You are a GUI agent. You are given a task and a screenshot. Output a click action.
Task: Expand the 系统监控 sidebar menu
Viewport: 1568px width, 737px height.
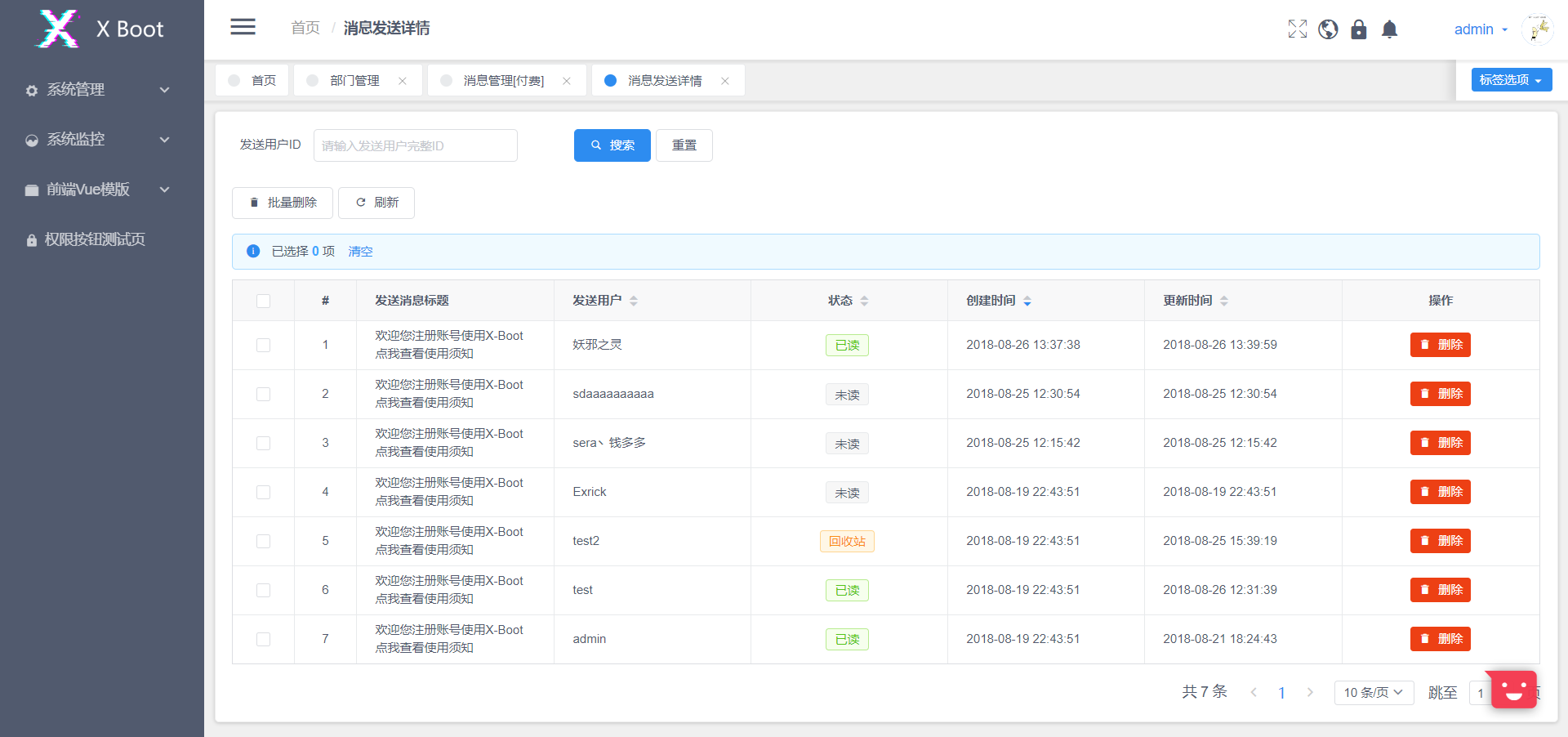click(102, 140)
